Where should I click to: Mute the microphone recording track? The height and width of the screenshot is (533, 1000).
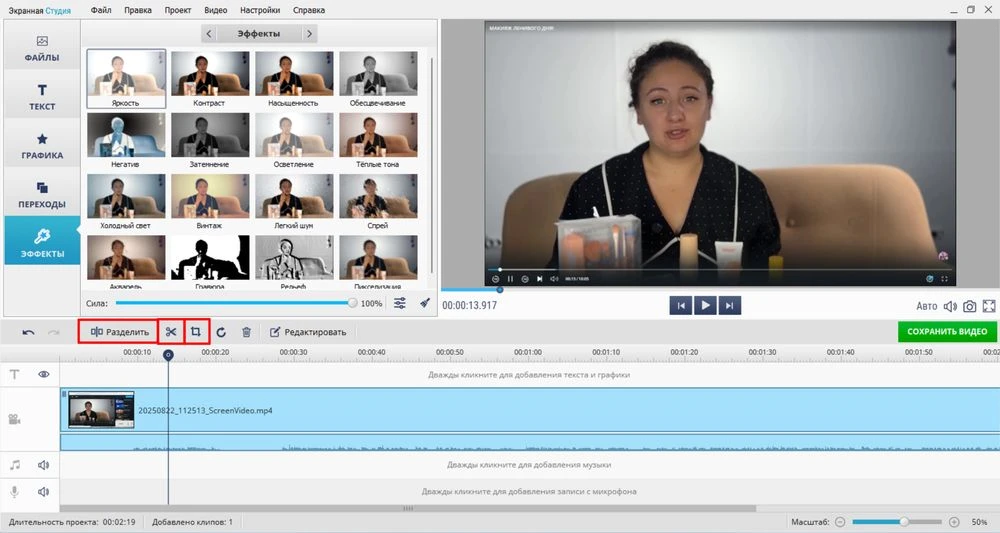(44, 491)
